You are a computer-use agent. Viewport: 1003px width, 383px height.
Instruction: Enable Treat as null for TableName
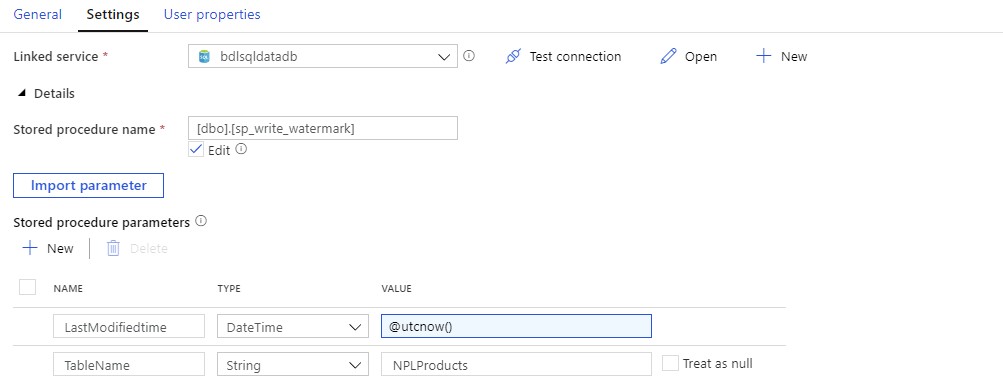pyautogui.click(x=670, y=363)
